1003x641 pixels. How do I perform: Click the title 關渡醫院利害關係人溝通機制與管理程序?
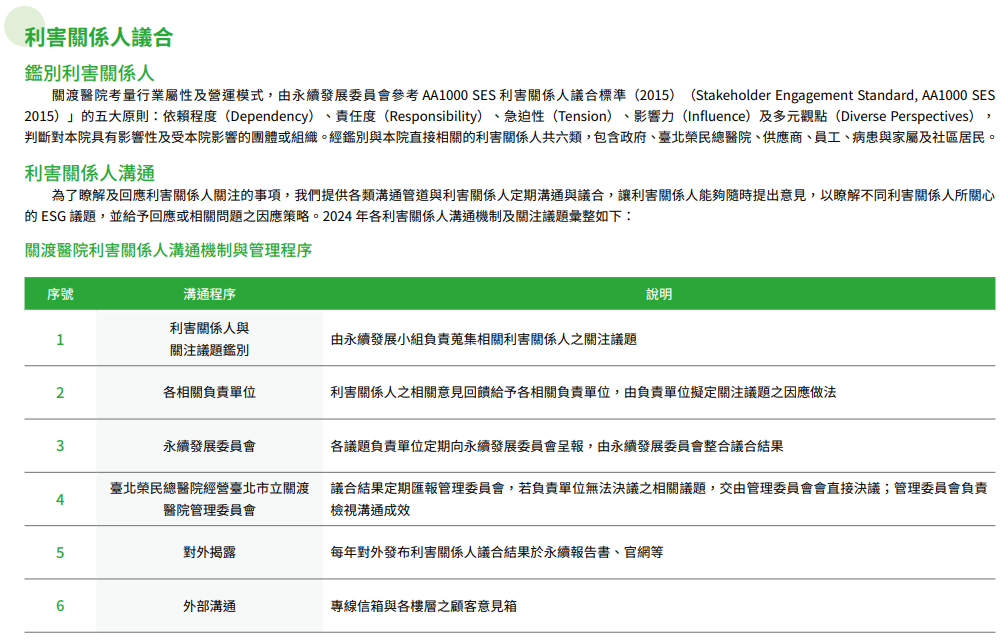(168, 250)
